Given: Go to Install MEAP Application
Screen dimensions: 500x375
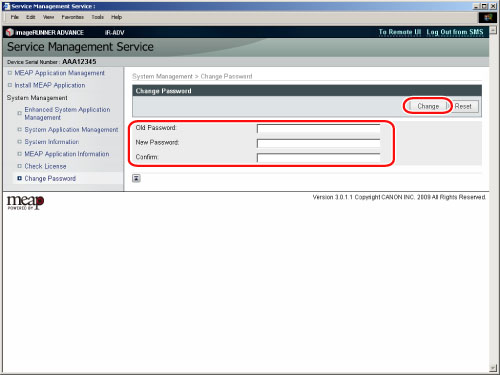Looking at the screenshot, I should (x=50, y=85).
